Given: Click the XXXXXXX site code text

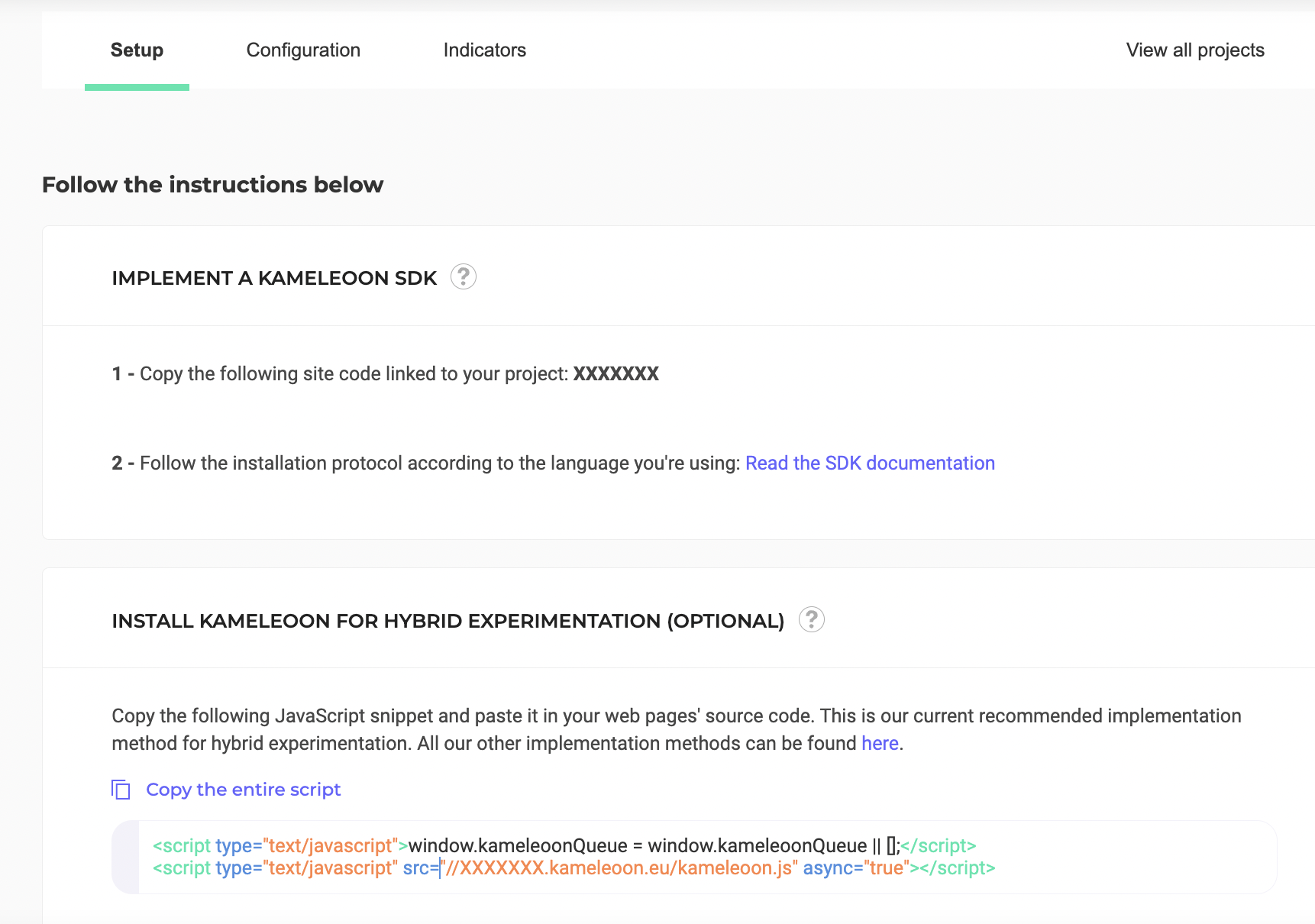Looking at the screenshot, I should click(615, 374).
